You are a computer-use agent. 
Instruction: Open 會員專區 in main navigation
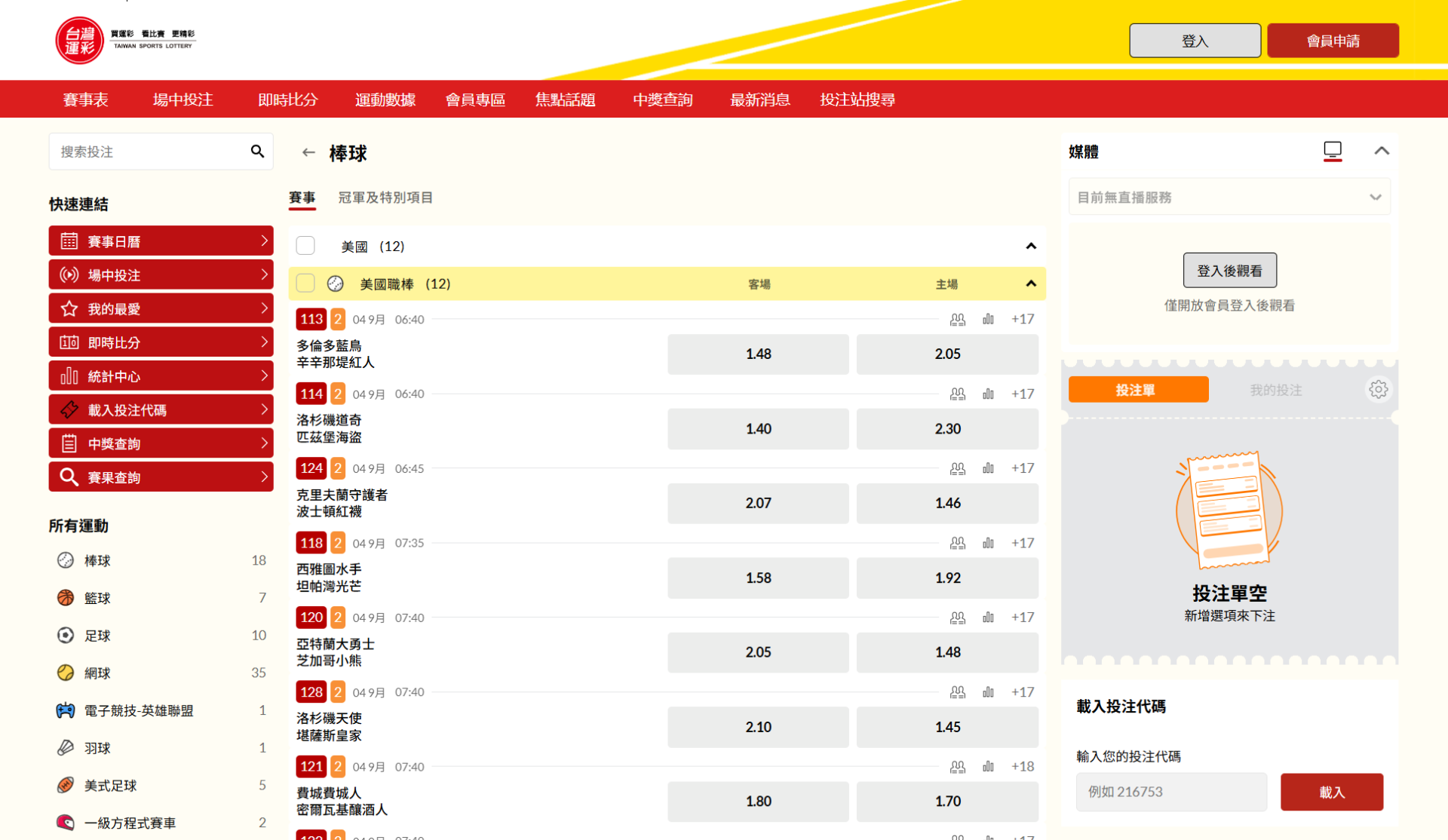pos(475,100)
